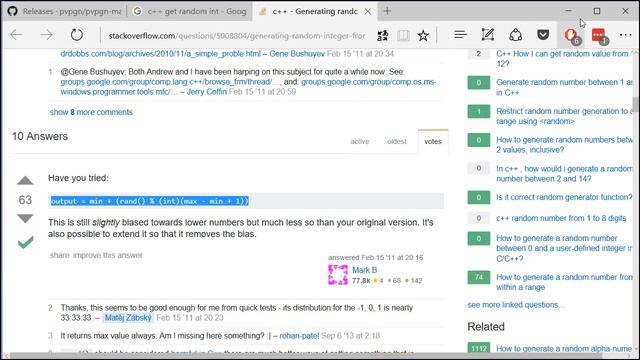640x360 pixels.
Task: Click the green accepted answer checkmark
Action: [x=25, y=242]
